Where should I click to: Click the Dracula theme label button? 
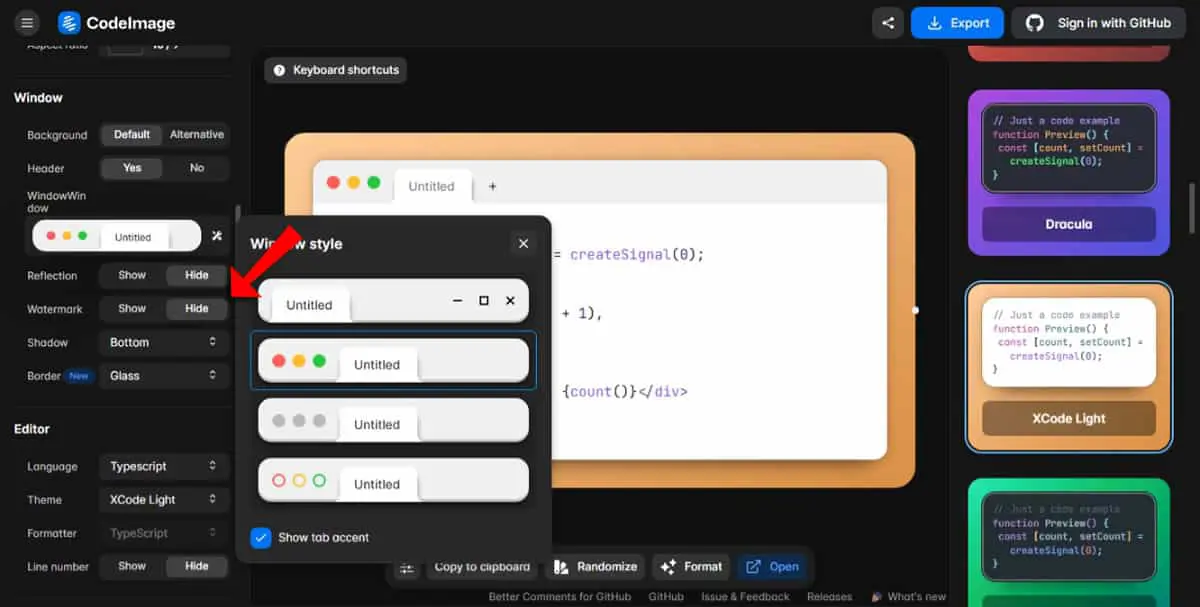tap(1069, 224)
